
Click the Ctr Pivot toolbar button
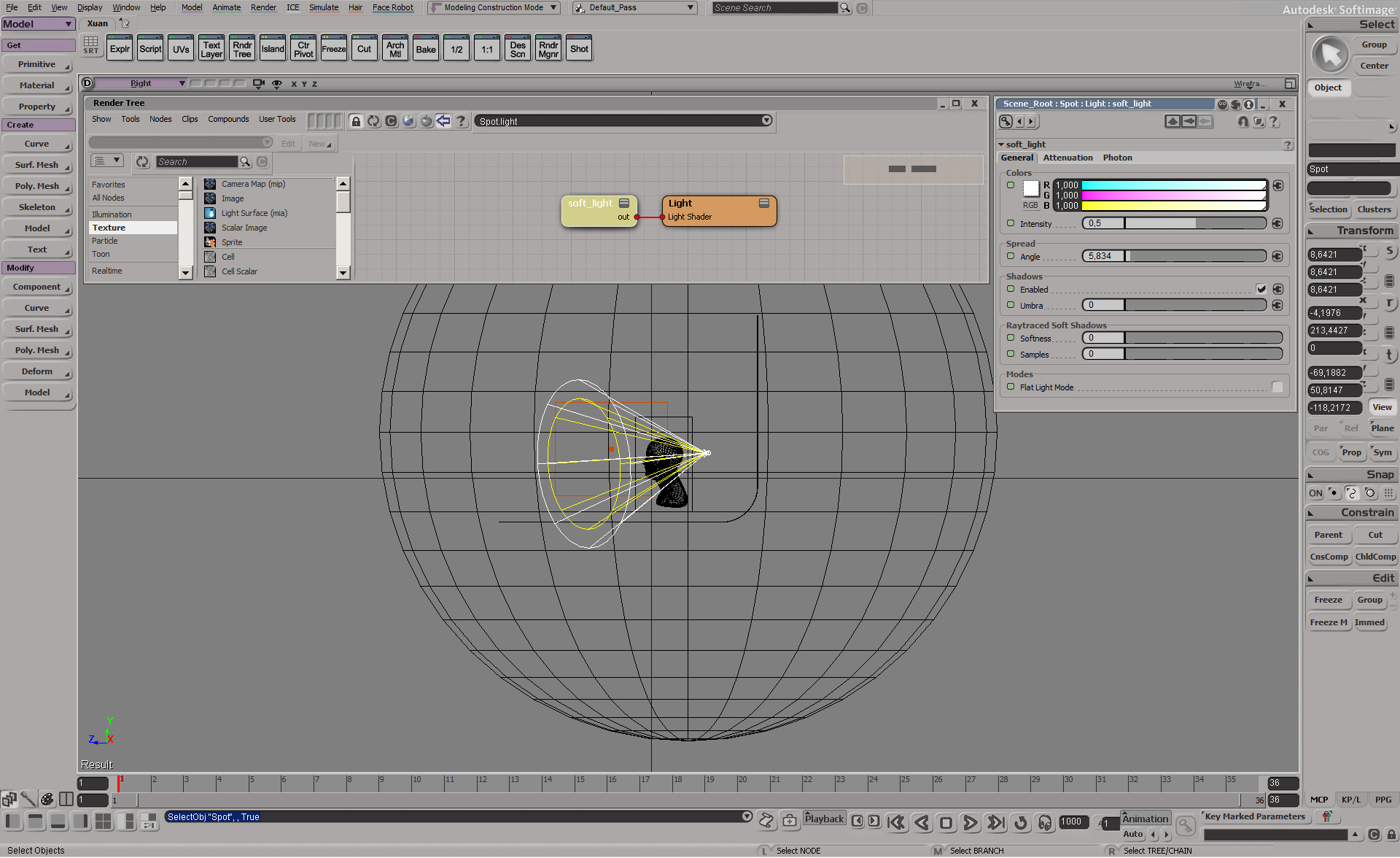point(303,49)
